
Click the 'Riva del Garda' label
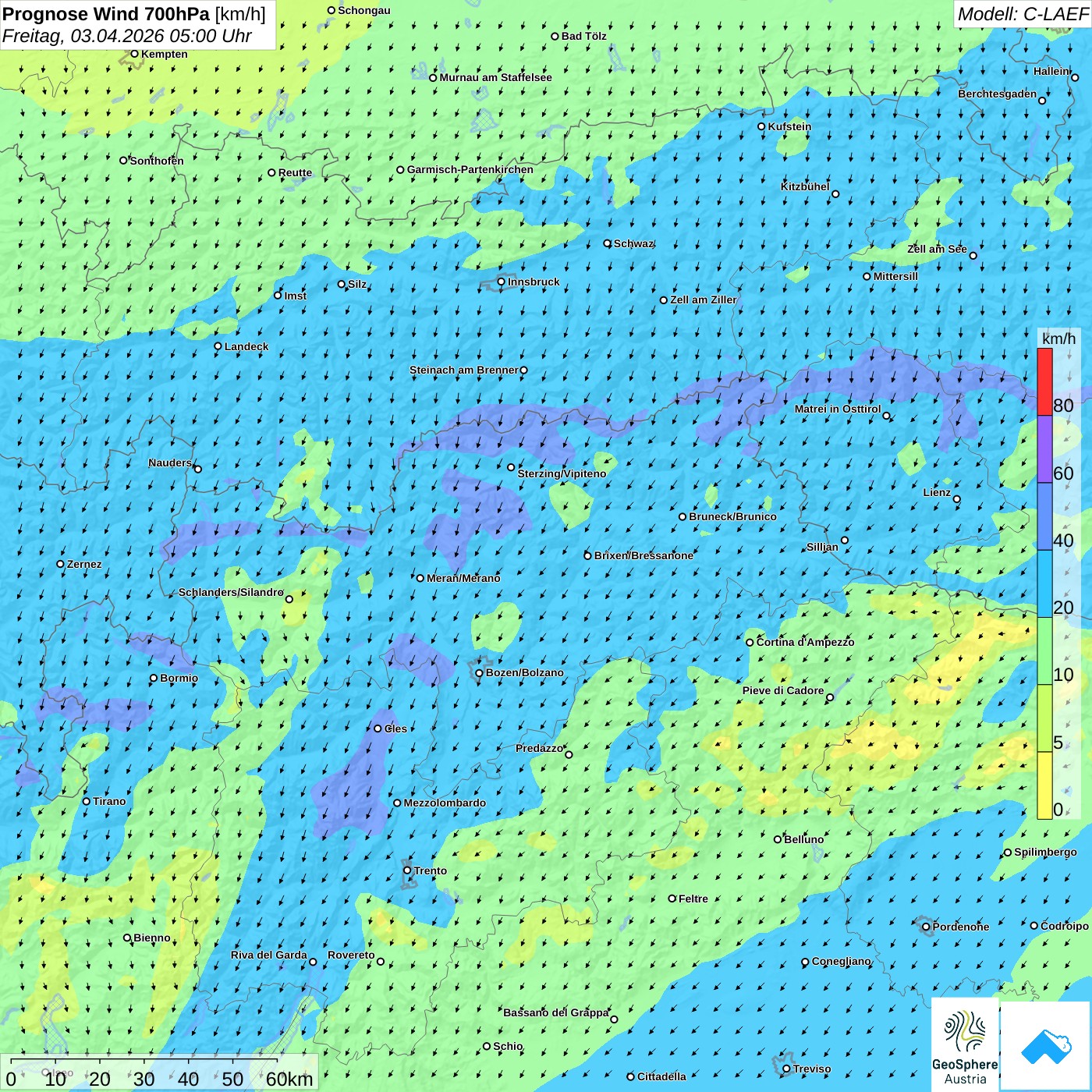pos(269,955)
